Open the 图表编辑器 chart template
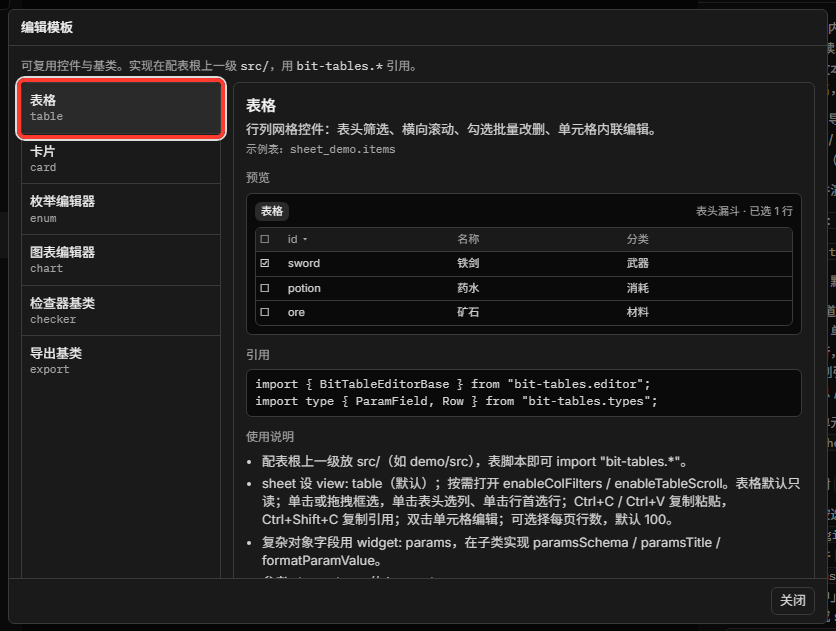The width and height of the screenshot is (836, 631). (121, 260)
